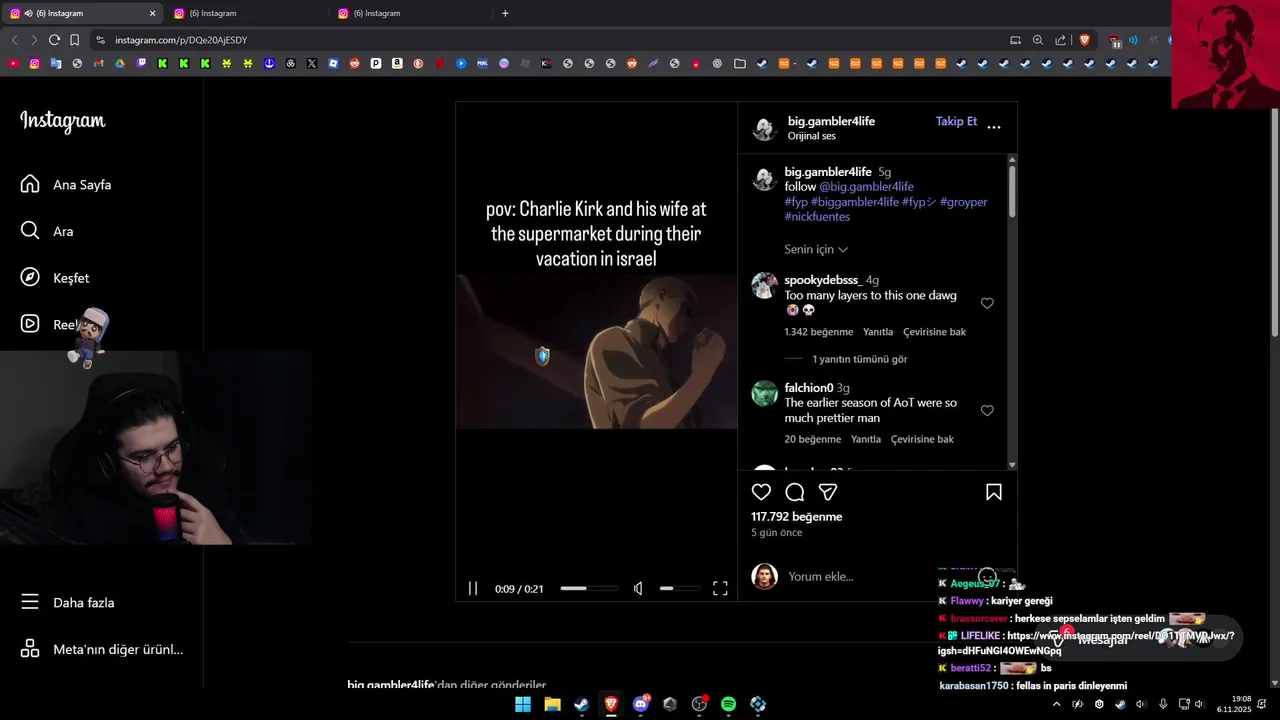Go to Ana Sayfa in Instagram sidebar
Viewport: 1280px width, 720px height.
click(66, 185)
